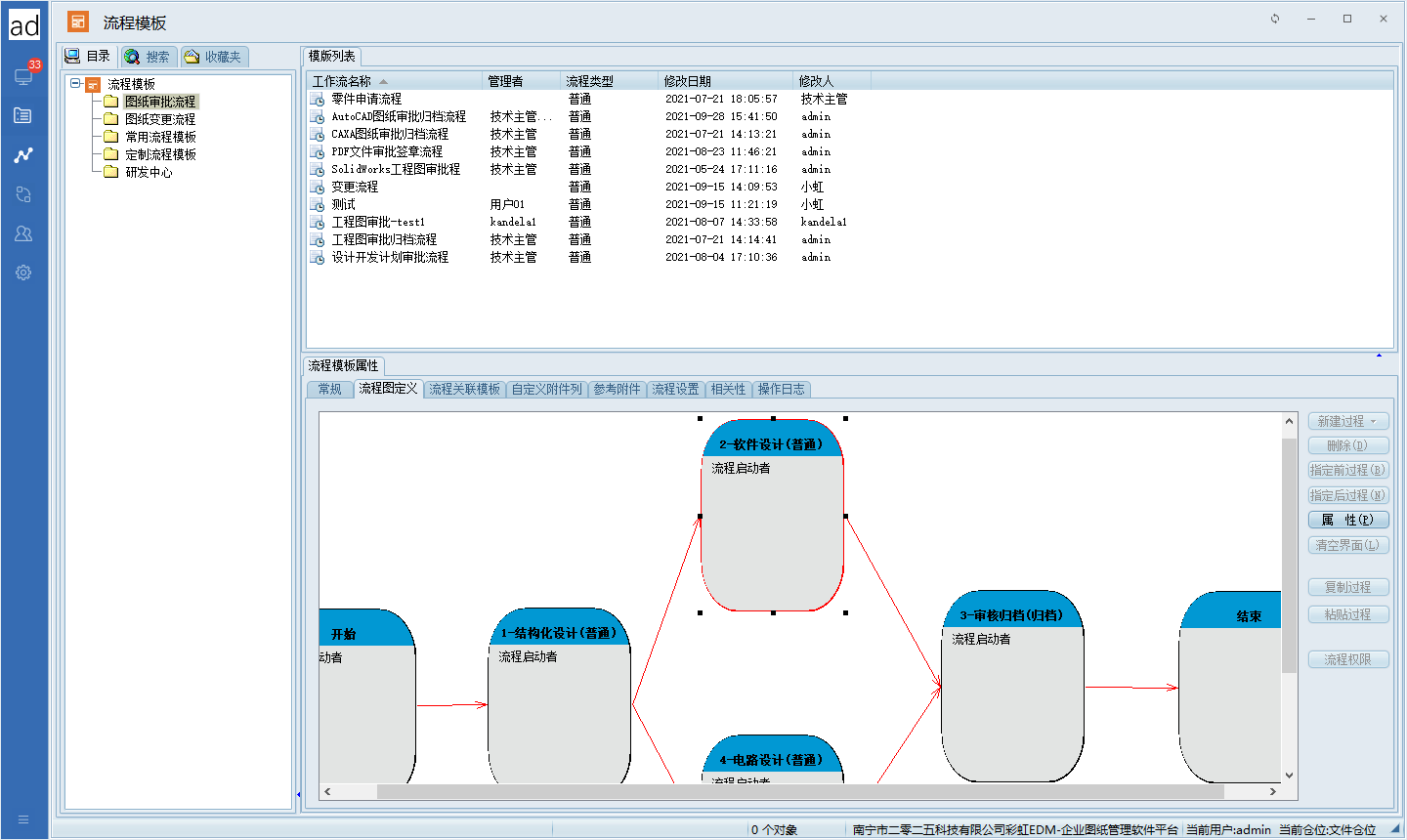
Task: Switch to the 目录 tab
Action: pos(89,57)
